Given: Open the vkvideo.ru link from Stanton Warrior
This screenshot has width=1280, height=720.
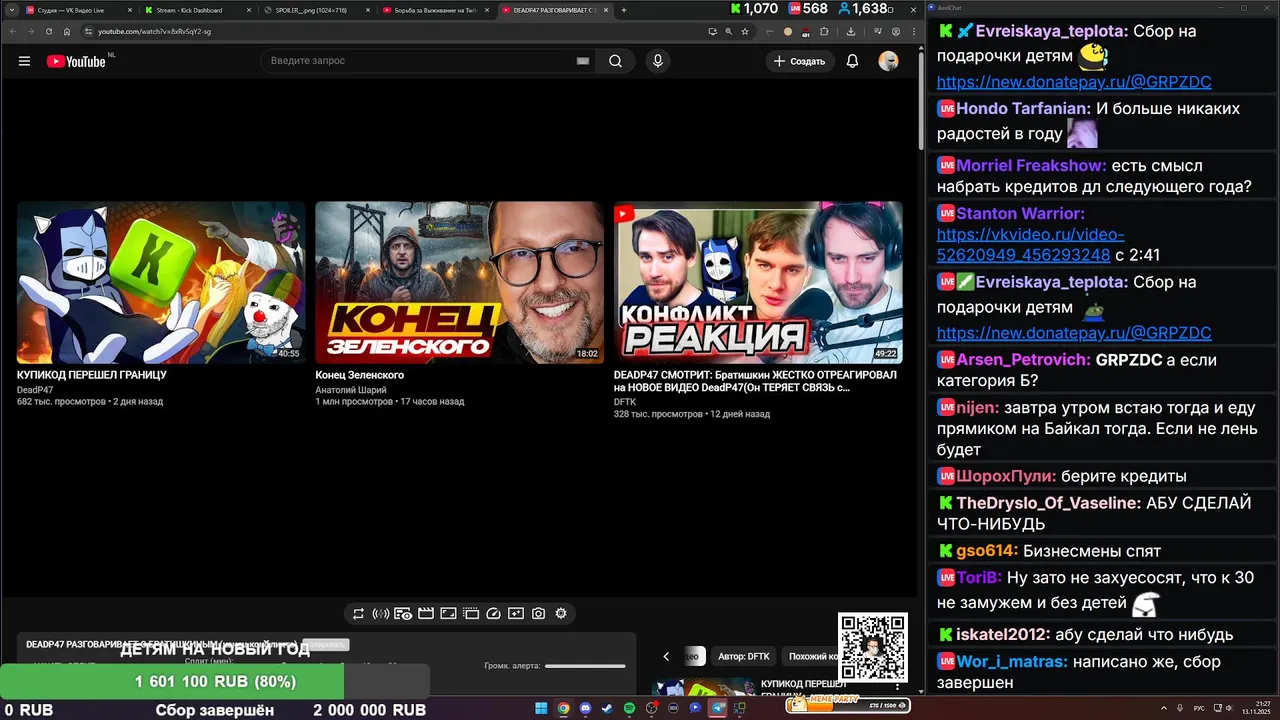Looking at the screenshot, I should (x=1030, y=244).
